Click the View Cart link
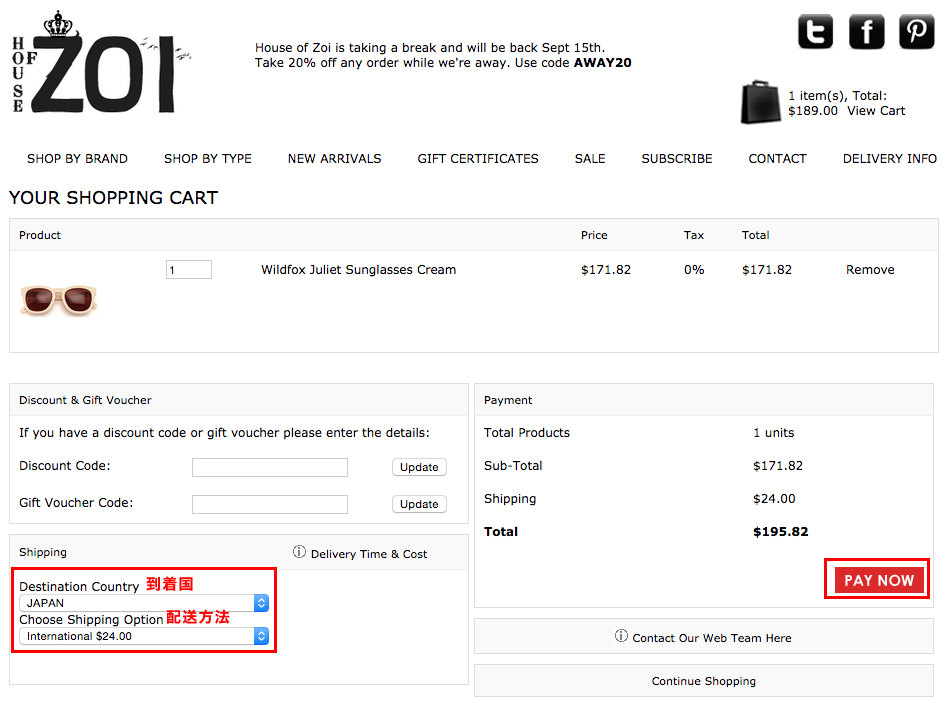Image resolution: width=949 pixels, height=710 pixels. (876, 111)
